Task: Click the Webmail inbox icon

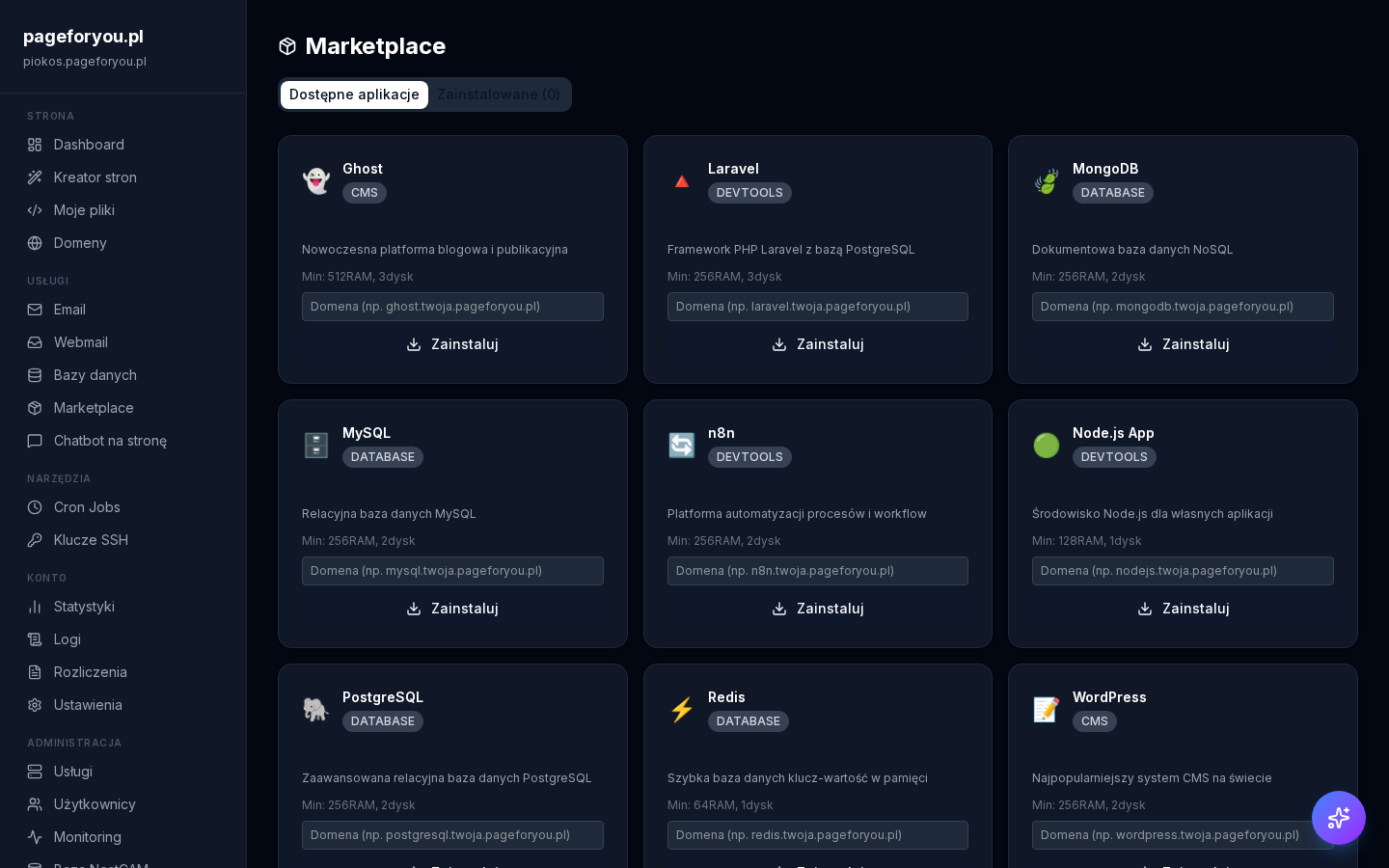Action: (35, 342)
